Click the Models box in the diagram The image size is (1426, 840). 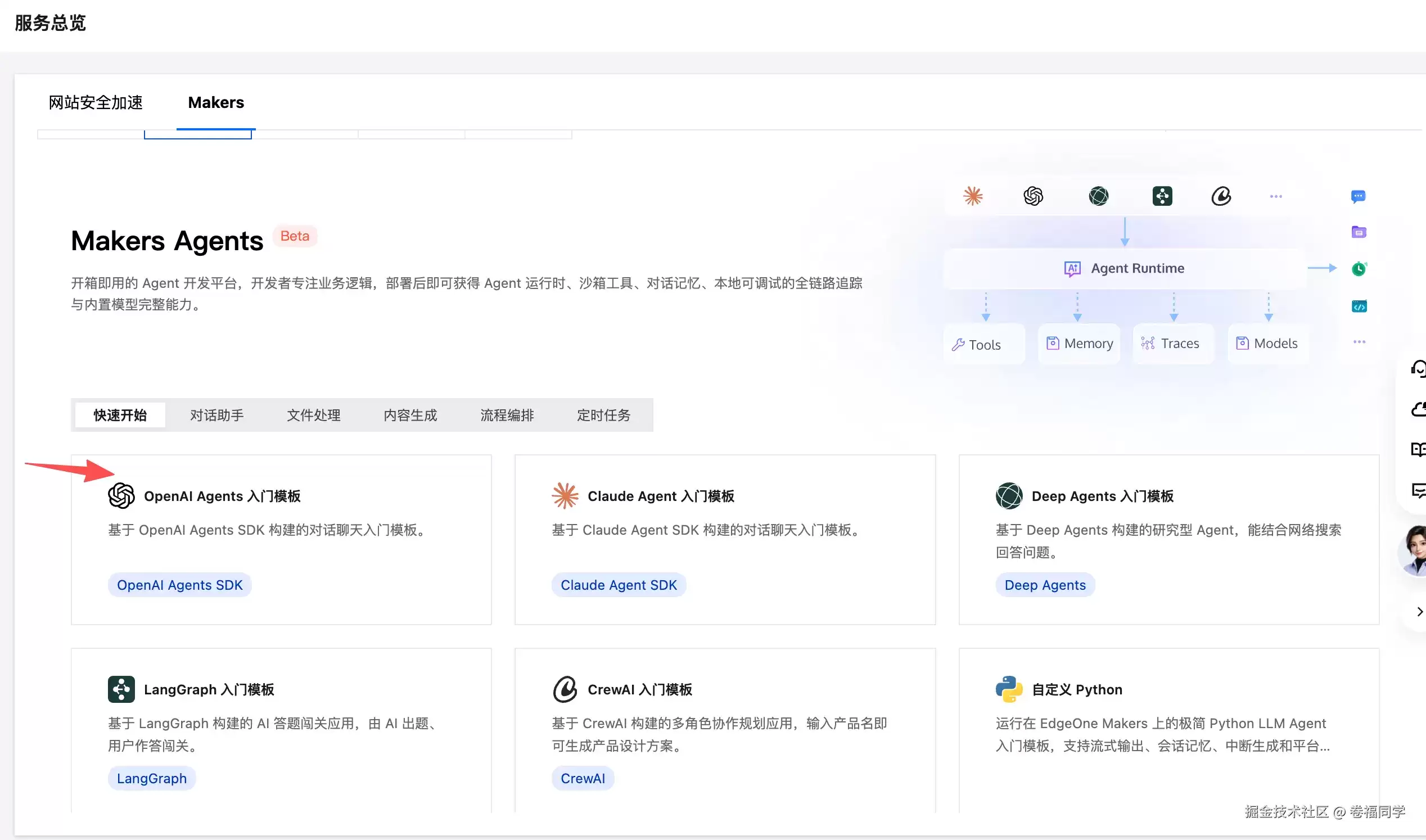coord(1268,344)
